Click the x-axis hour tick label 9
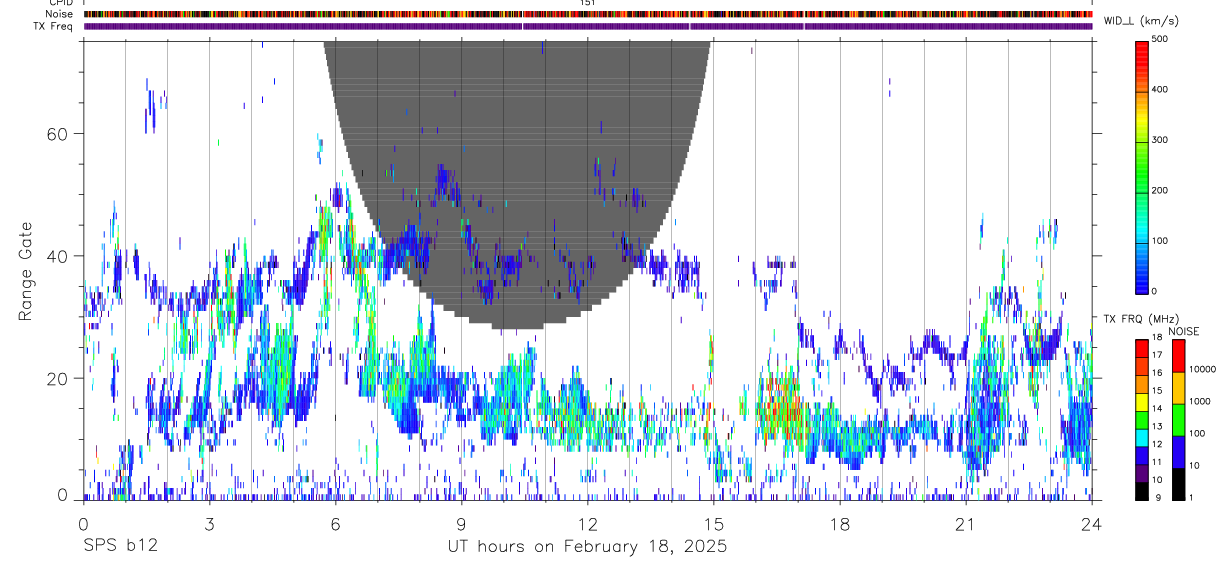Screen dimensions: 1228x567 [x=461, y=523]
